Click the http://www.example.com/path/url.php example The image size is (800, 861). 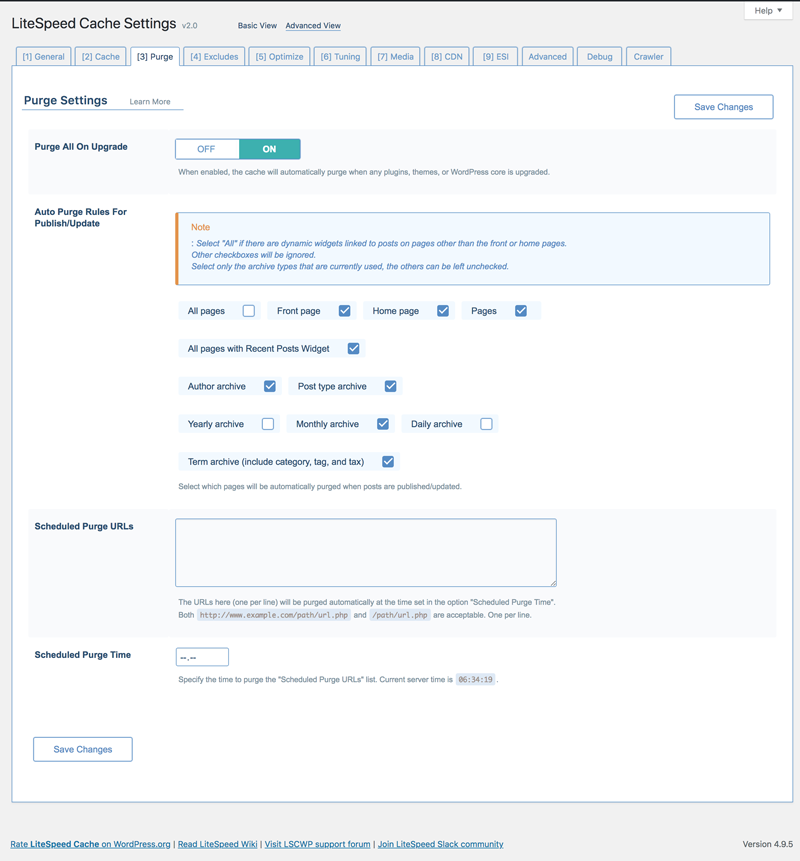(x=273, y=615)
